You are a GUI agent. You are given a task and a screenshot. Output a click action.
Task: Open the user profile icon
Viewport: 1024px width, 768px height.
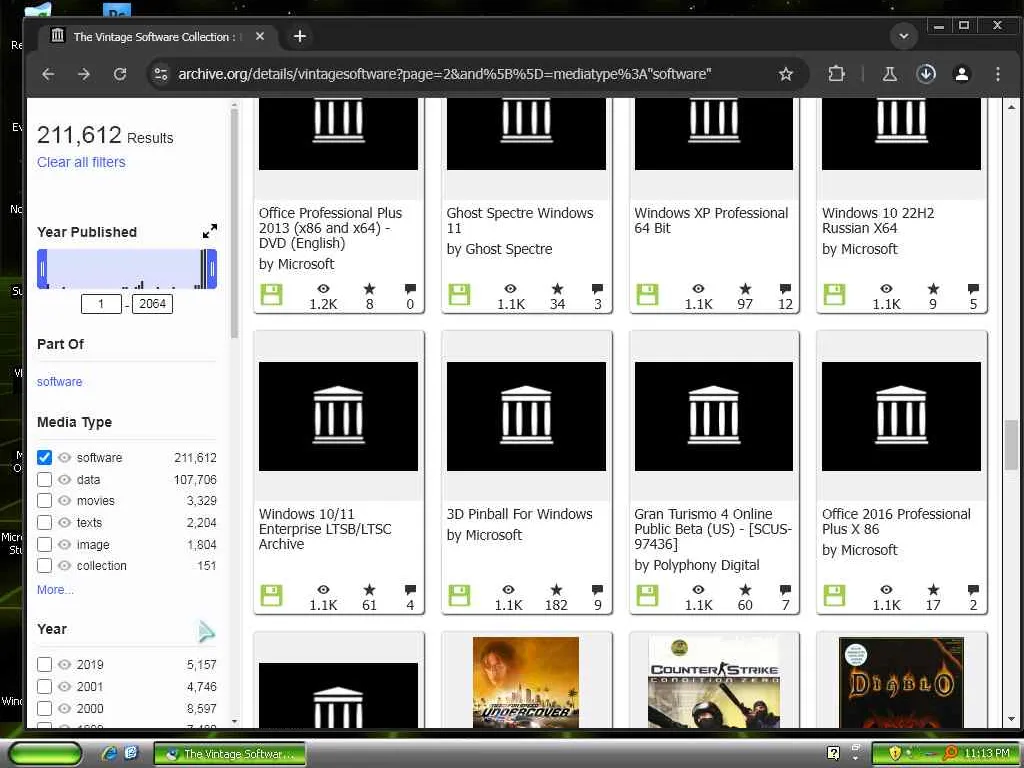click(961, 74)
